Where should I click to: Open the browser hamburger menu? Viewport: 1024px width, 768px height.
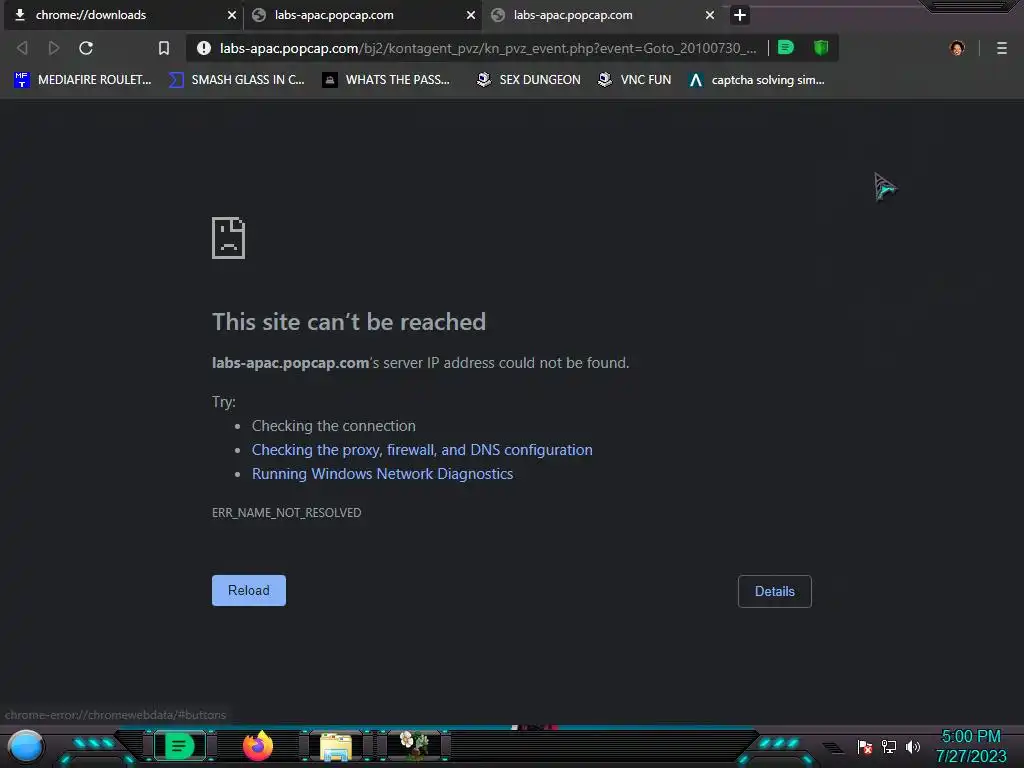pyautogui.click(x=1002, y=48)
